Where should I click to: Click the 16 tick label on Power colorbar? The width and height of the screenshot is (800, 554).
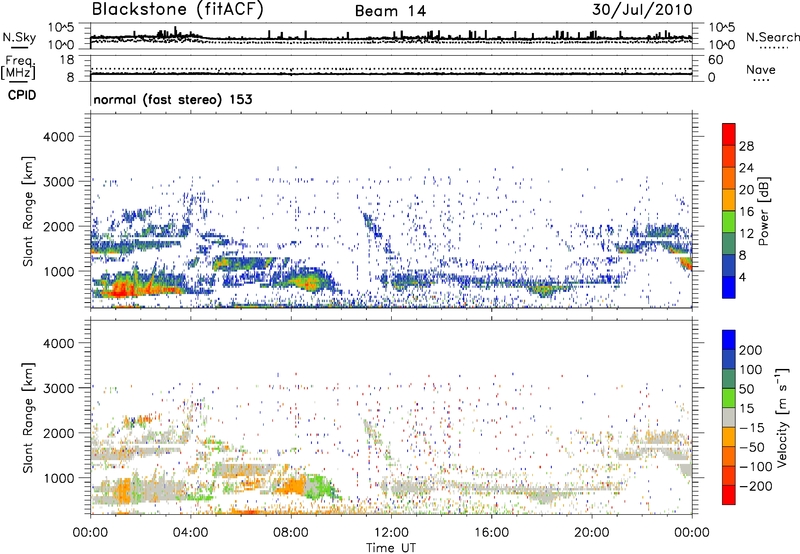click(746, 212)
